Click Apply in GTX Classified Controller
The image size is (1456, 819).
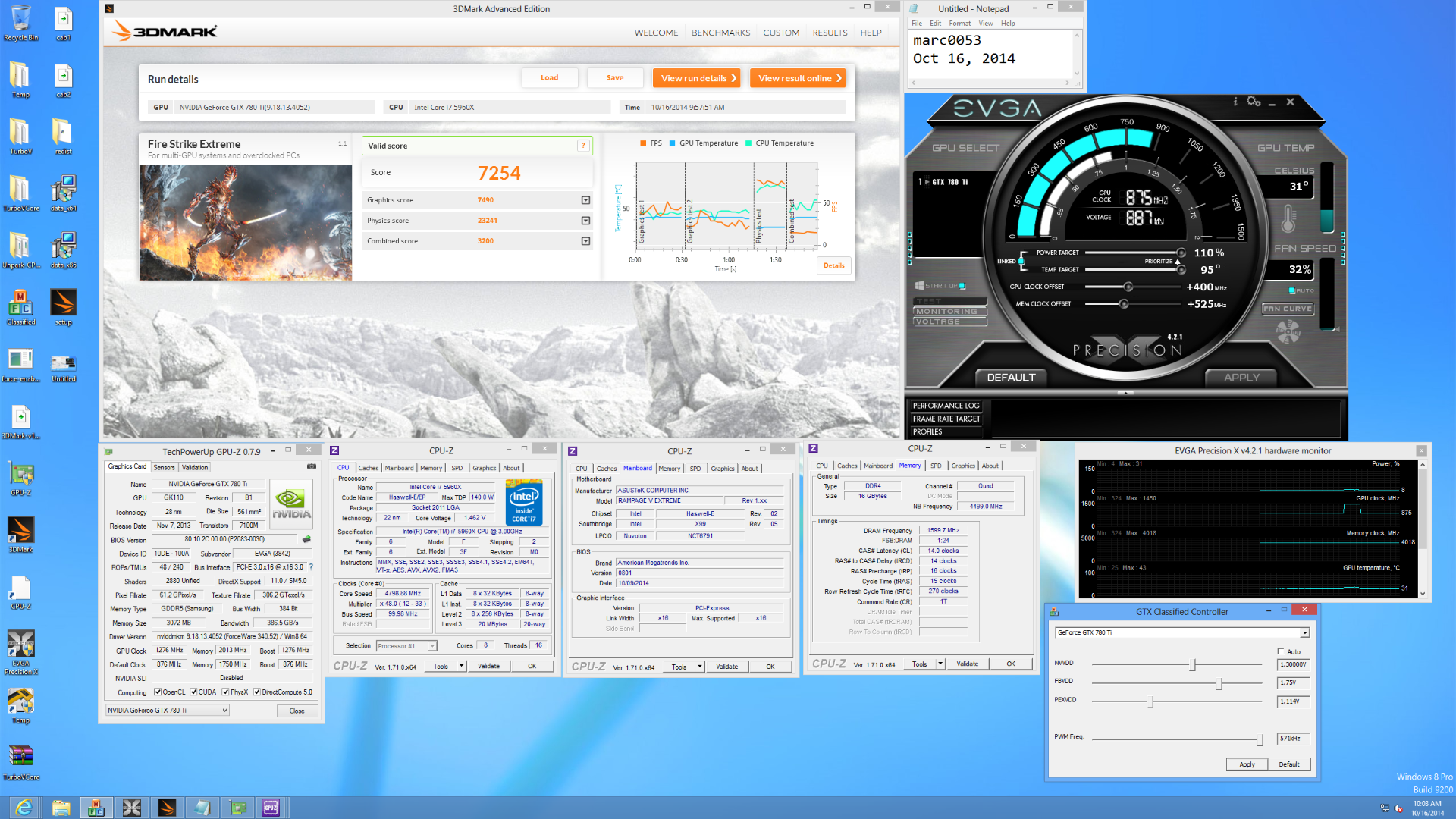coord(1247,764)
